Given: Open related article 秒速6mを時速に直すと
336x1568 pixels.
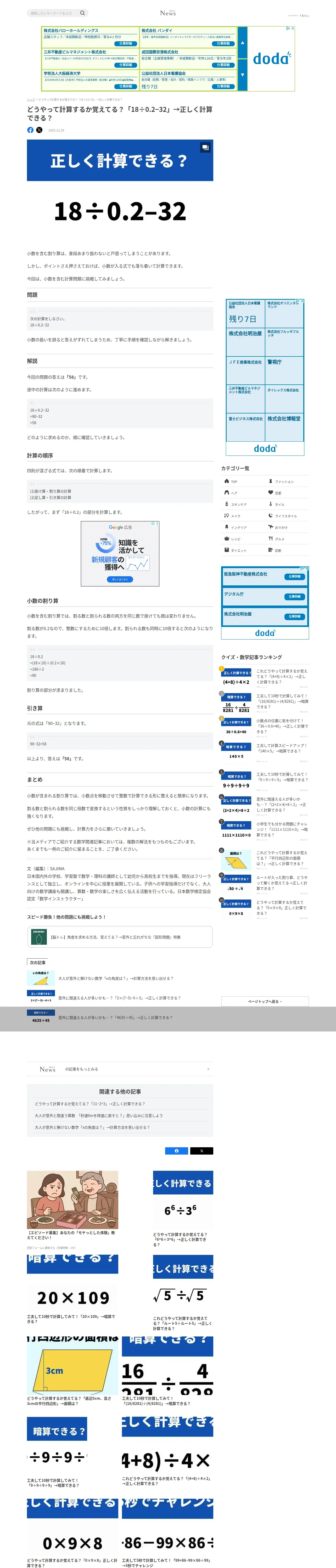Looking at the screenshot, I should pos(99,1116).
